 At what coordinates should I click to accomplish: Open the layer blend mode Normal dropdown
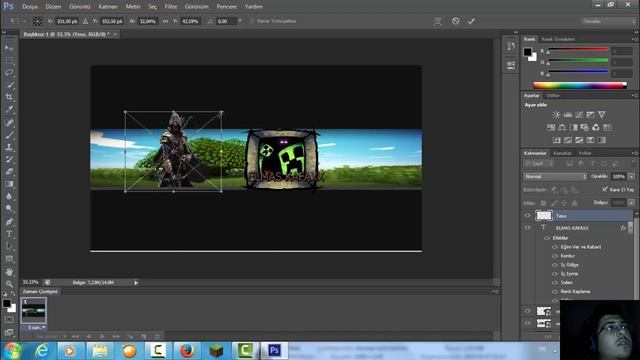pyautogui.click(x=555, y=176)
